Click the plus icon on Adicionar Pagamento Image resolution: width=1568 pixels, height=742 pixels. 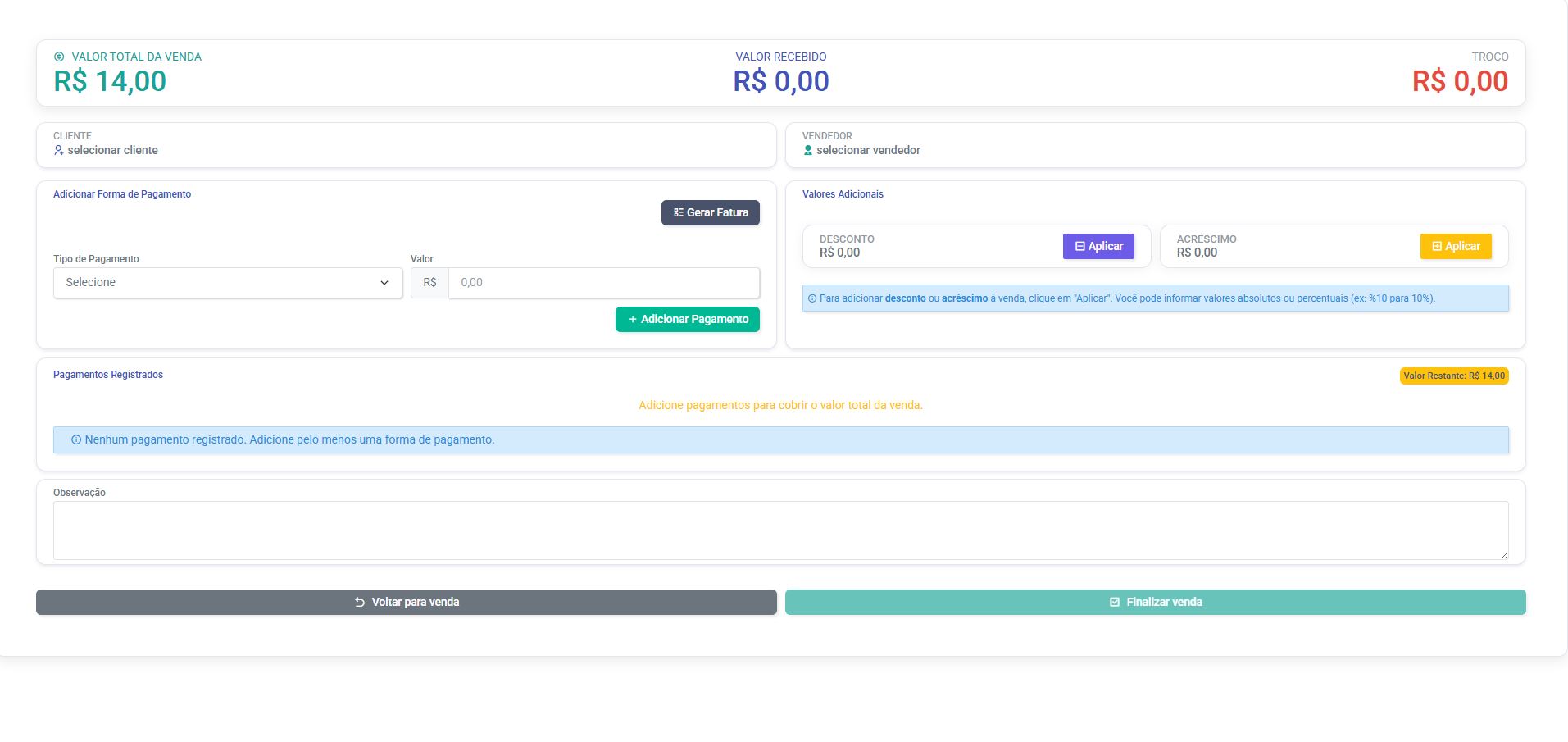632,320
